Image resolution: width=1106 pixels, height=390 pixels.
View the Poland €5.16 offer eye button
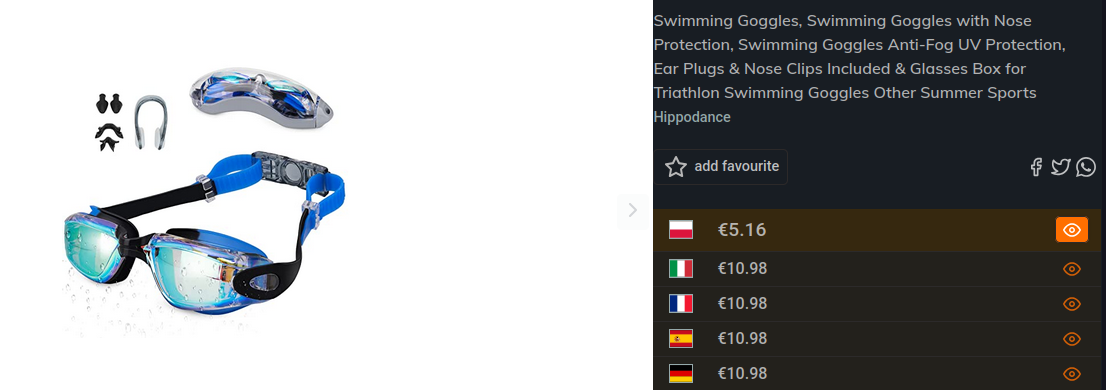(x=1071, y=230)
